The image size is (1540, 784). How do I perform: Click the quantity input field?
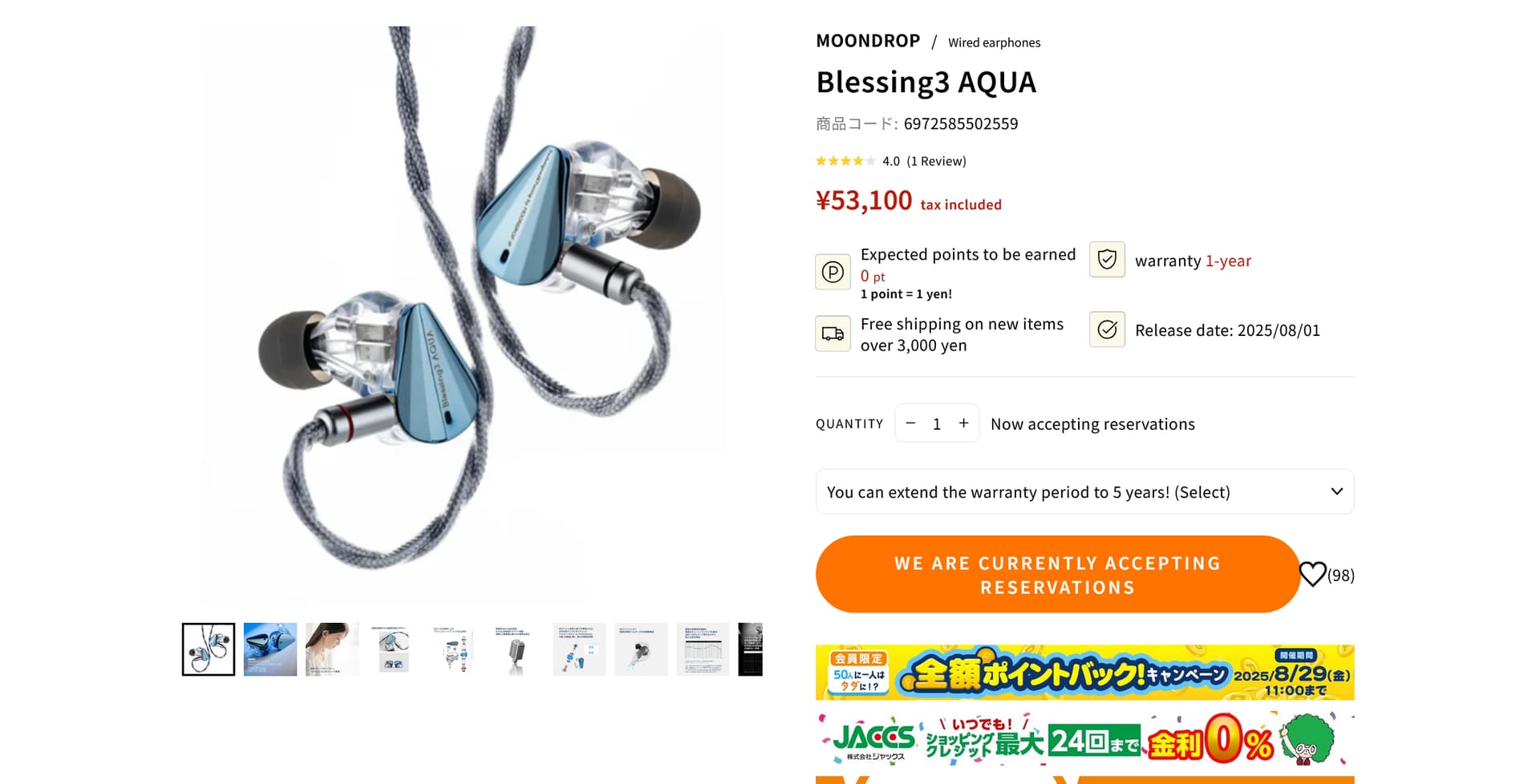[937, 423]
